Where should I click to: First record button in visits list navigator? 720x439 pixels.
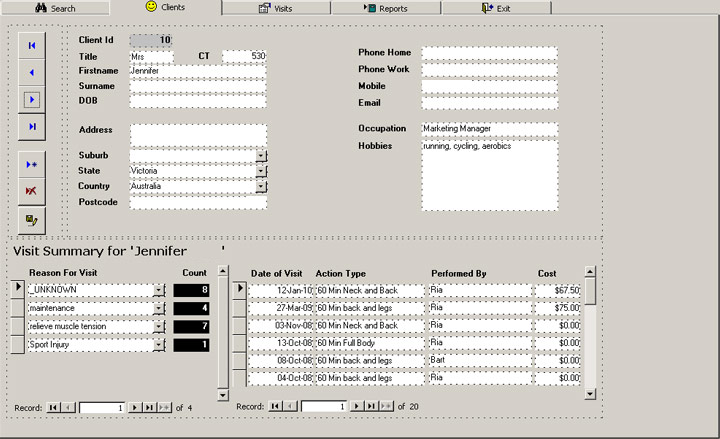(x=276, y=406)
